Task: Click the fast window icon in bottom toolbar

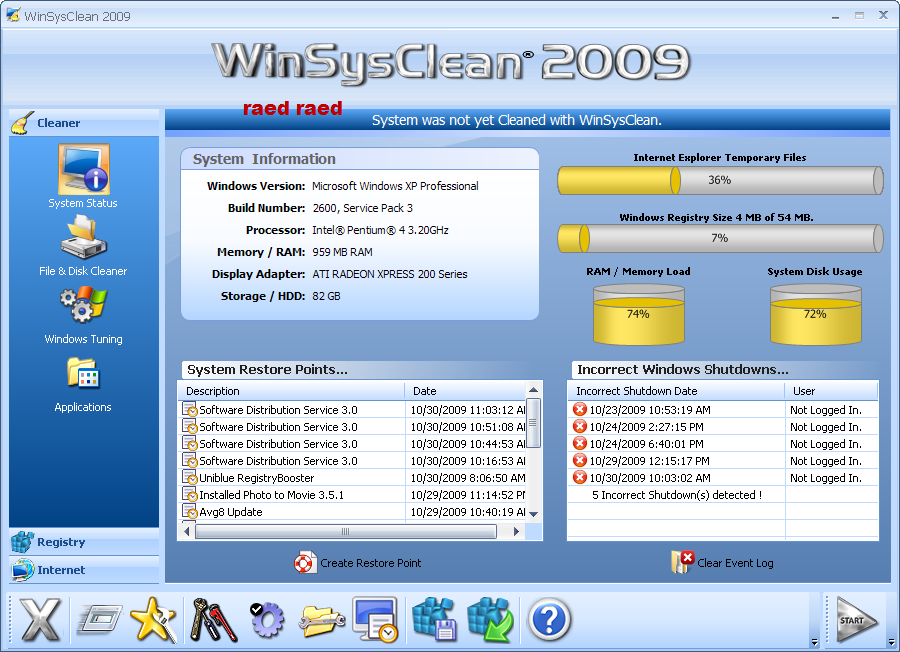Action: (x=99, y=619)
